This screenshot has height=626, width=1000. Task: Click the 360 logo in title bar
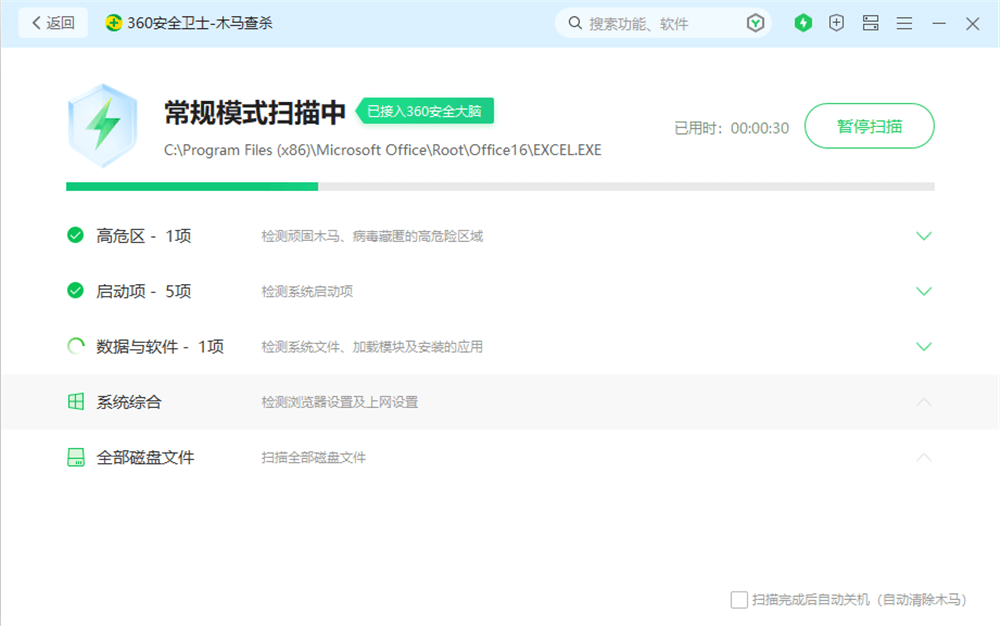point(114,23)
